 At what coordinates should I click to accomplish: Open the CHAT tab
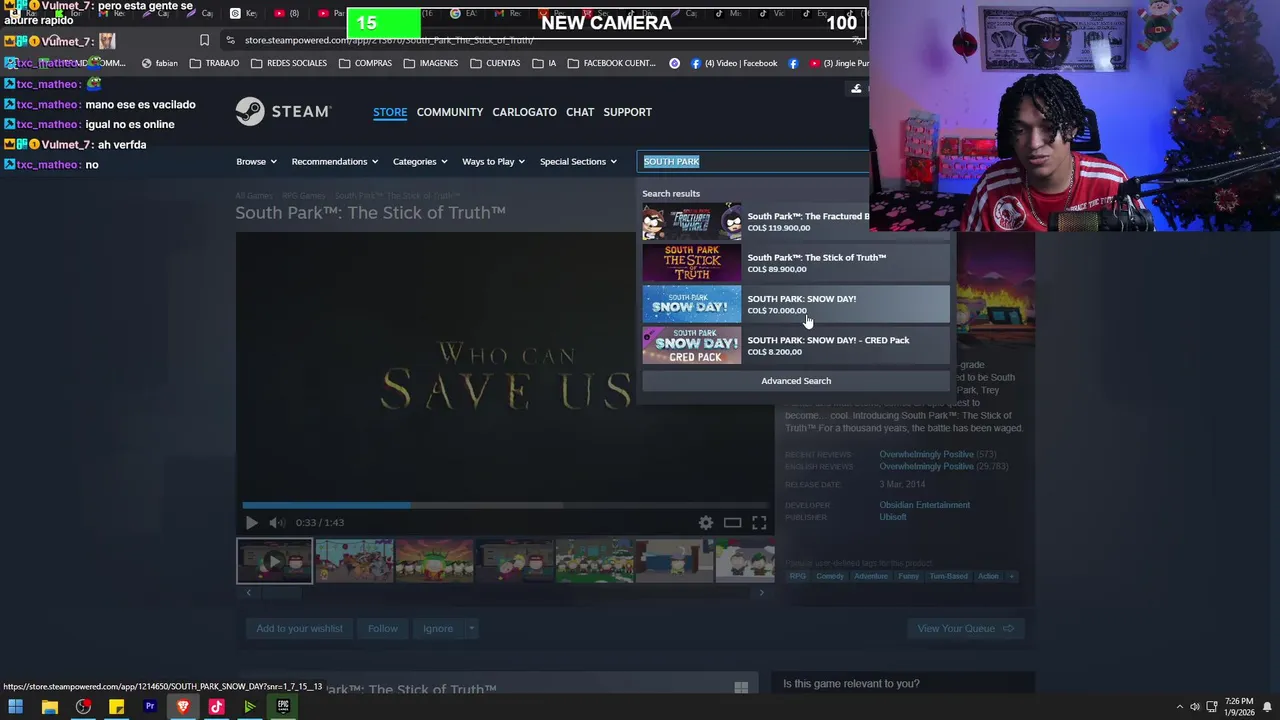[x=580, y=112]
